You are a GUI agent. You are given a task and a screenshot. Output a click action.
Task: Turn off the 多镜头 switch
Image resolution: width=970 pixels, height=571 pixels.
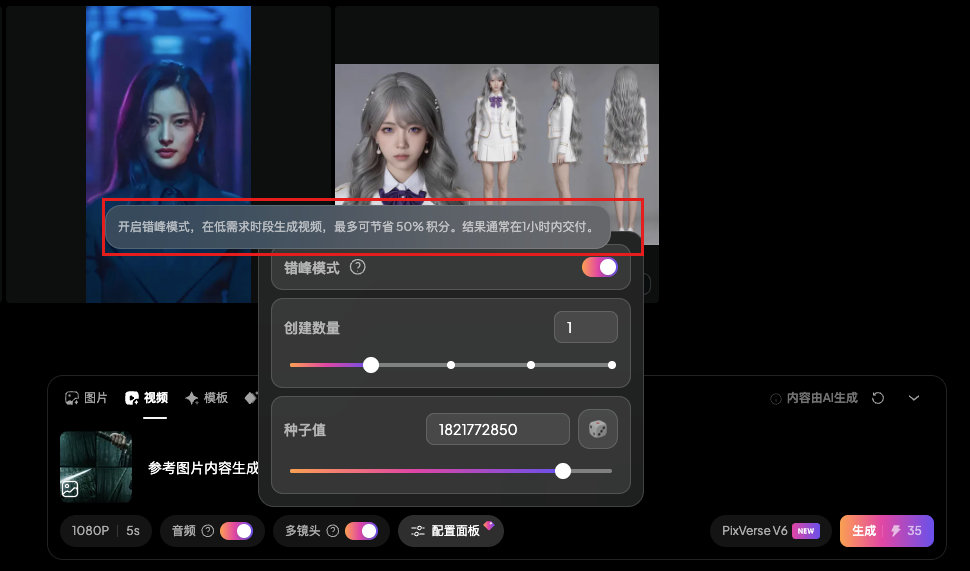click(x=361, y=531)
